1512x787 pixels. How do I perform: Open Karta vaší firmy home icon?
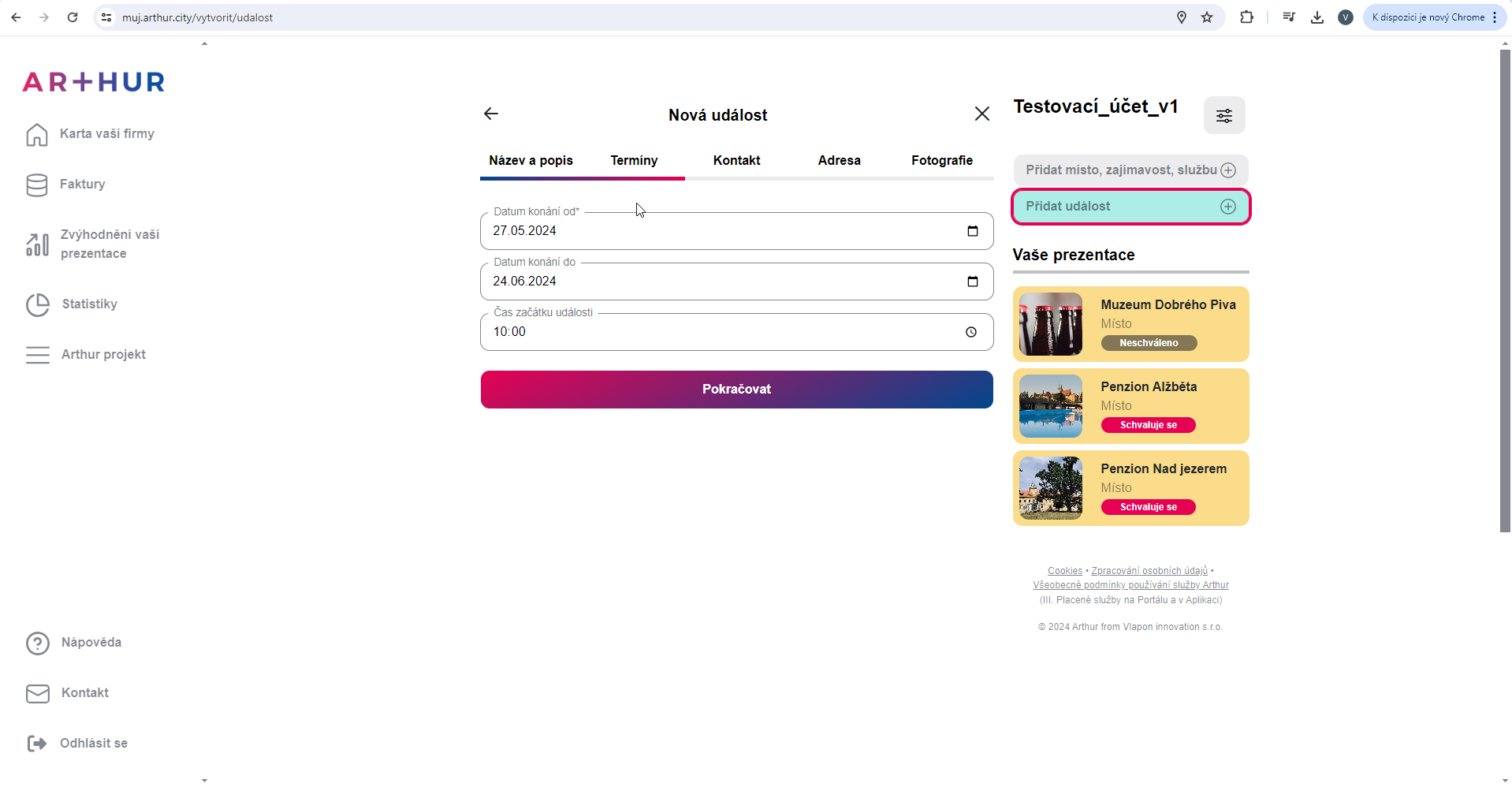tap(37, 135)
